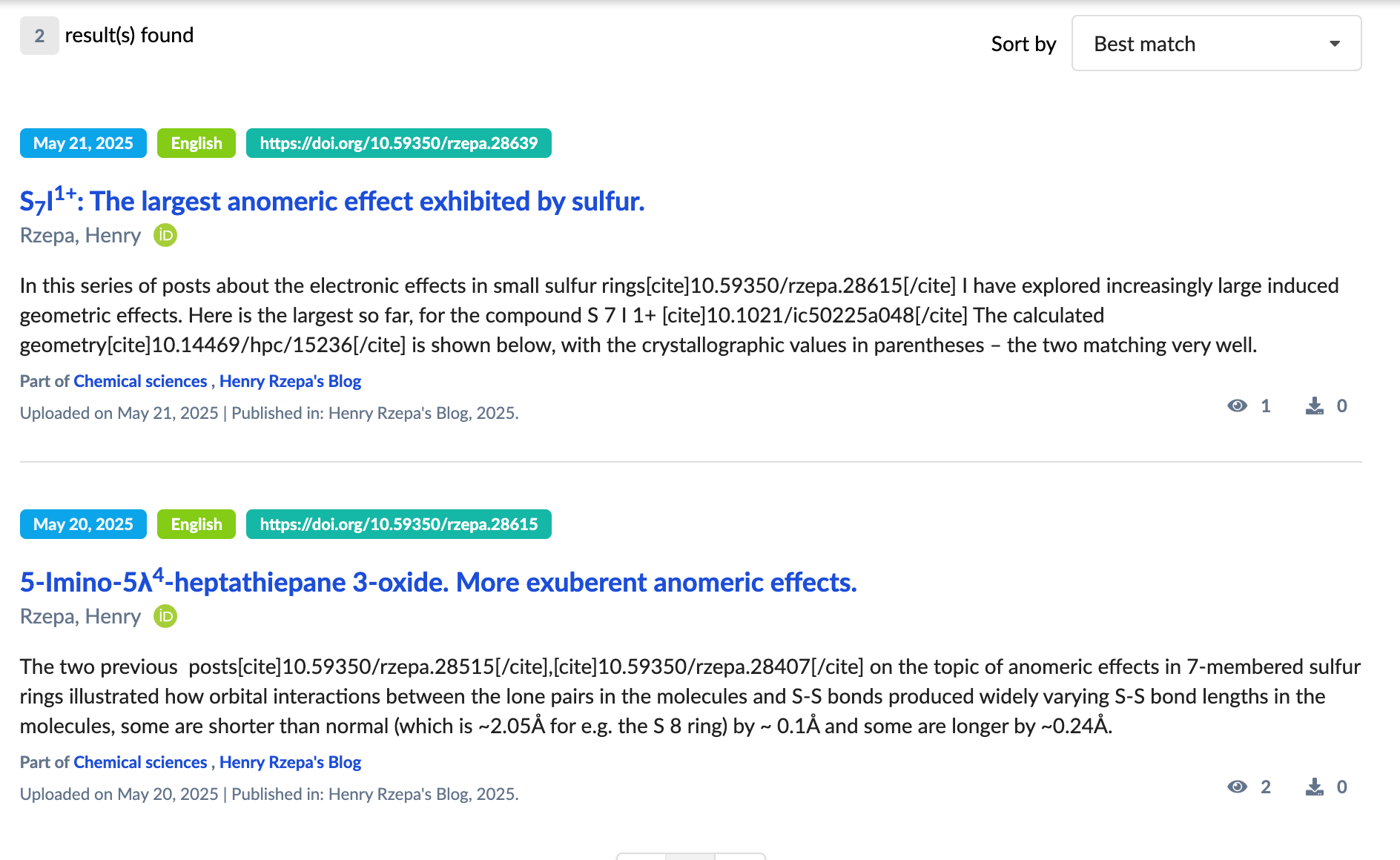This screenshot has height=860, width=1400.
Task: Open ORCID icon beside first Rzepa, Henry
Action: [x=165, y=236]
